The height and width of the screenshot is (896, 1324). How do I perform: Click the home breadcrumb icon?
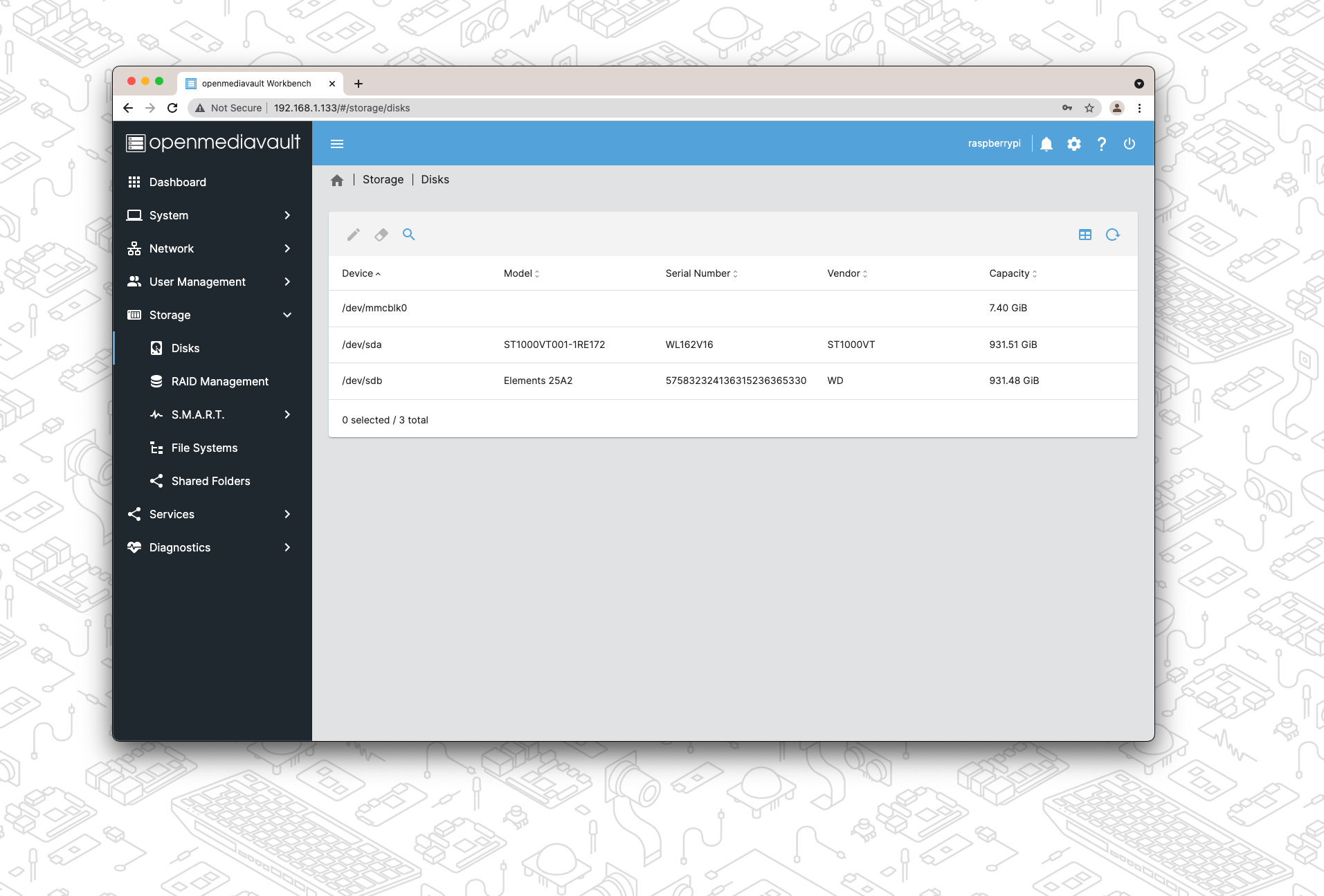click(x=337, y=181)
